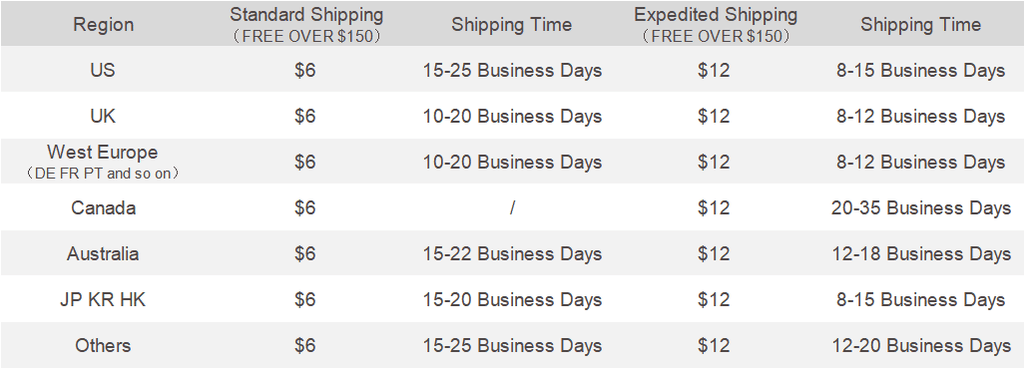The width and height of the screenshot is (1024, 368).
Task: Select Australia's 12-18 Business Days cell
Action: (921, 253)
